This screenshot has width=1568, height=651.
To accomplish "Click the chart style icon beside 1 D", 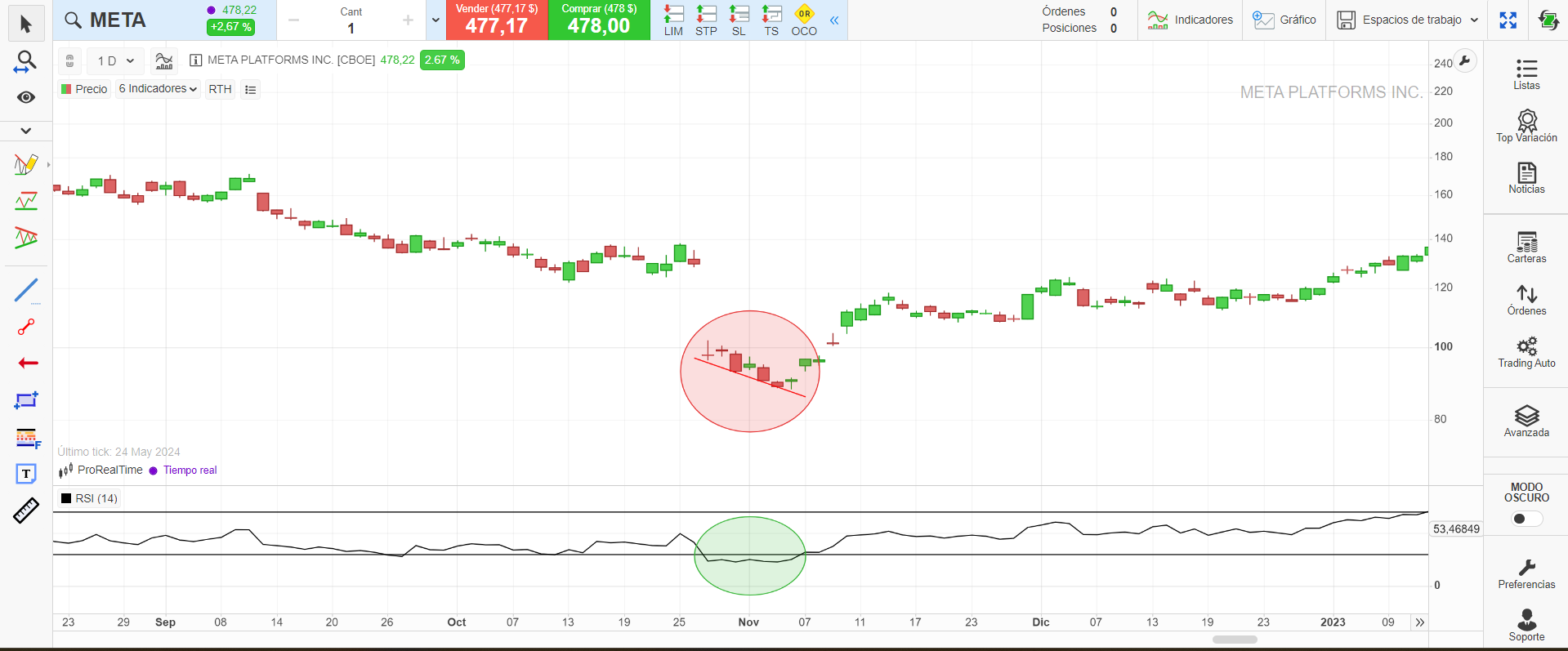I will [x=164, y=60].
